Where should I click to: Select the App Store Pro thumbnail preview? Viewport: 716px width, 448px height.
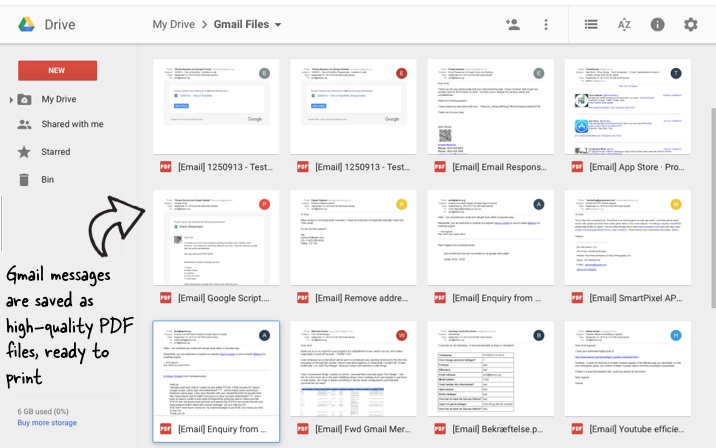(x=627, y=106)
